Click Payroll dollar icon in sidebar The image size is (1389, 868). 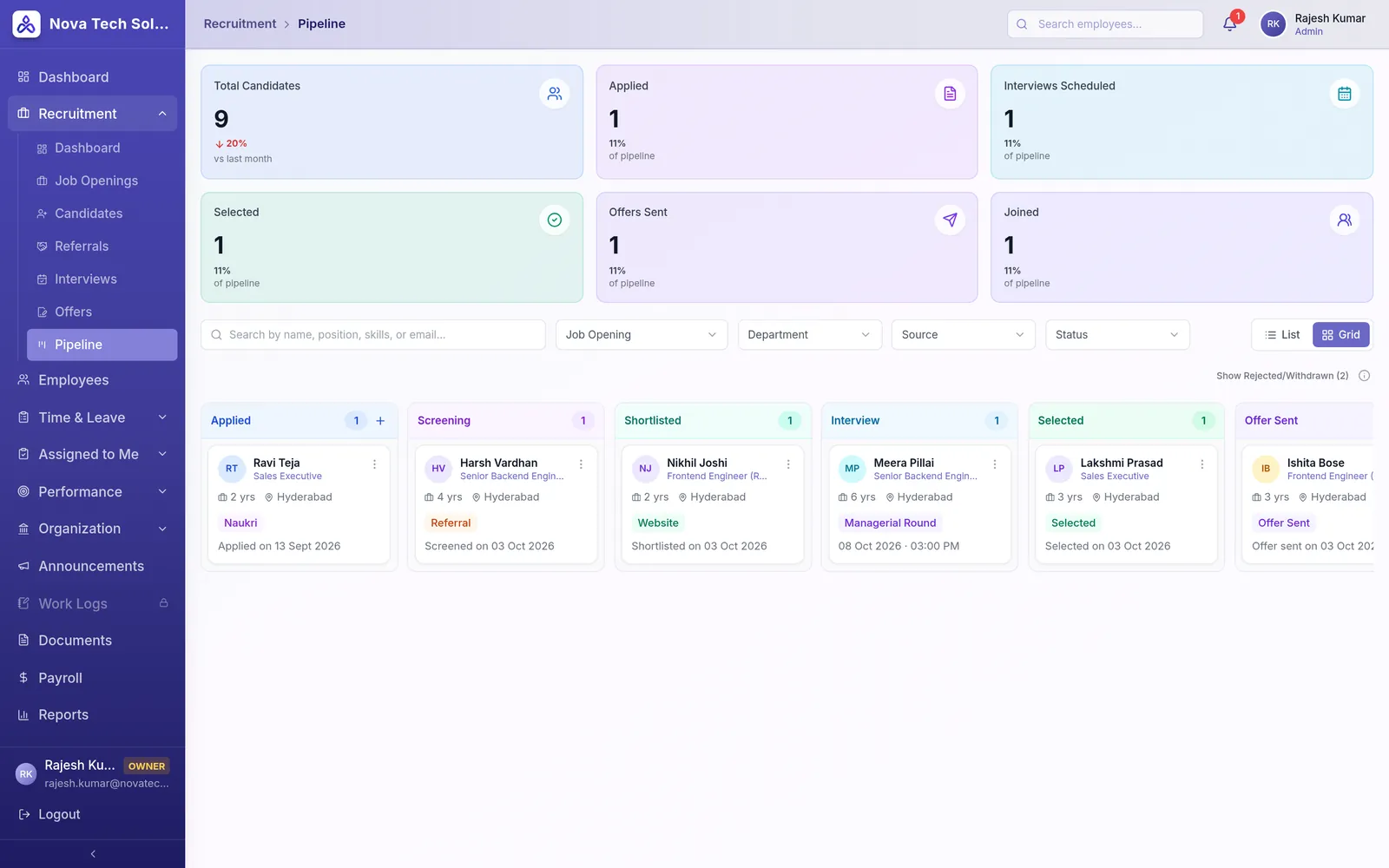pyautogui.click(x=23, y=678)
